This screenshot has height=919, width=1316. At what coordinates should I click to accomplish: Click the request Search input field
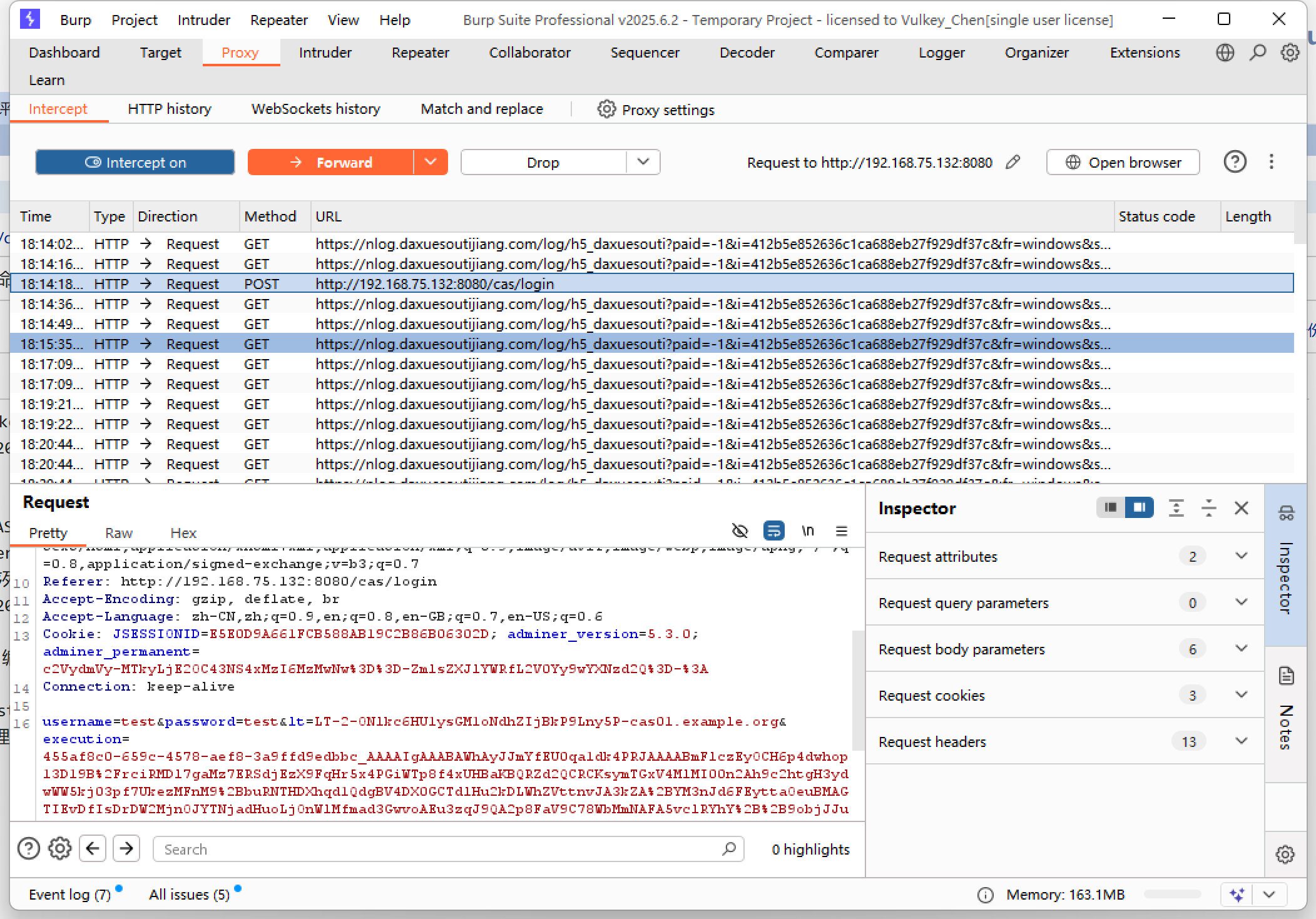tap(438, 849)
